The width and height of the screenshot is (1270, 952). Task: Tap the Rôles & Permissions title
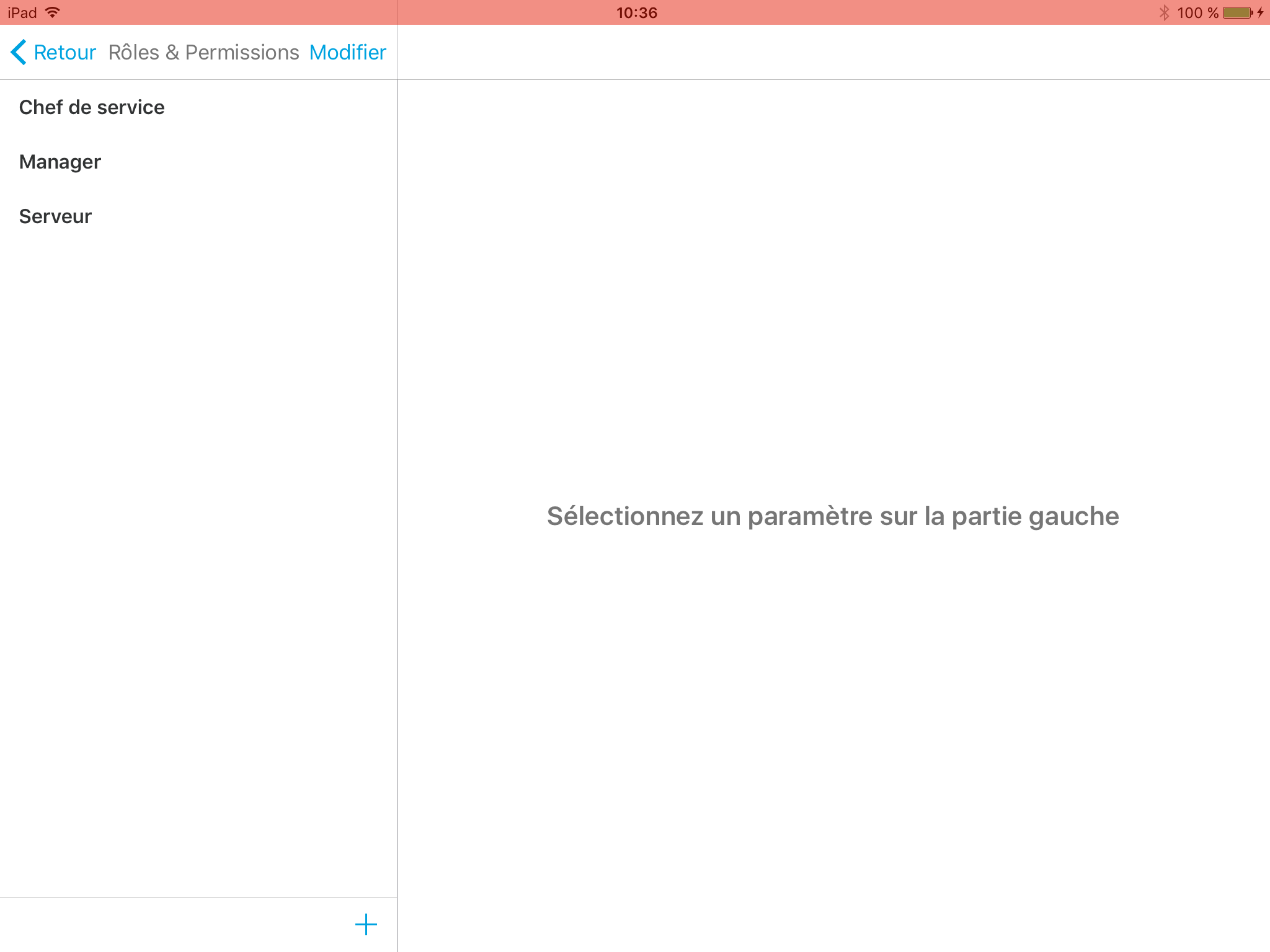tap(203, 52)
